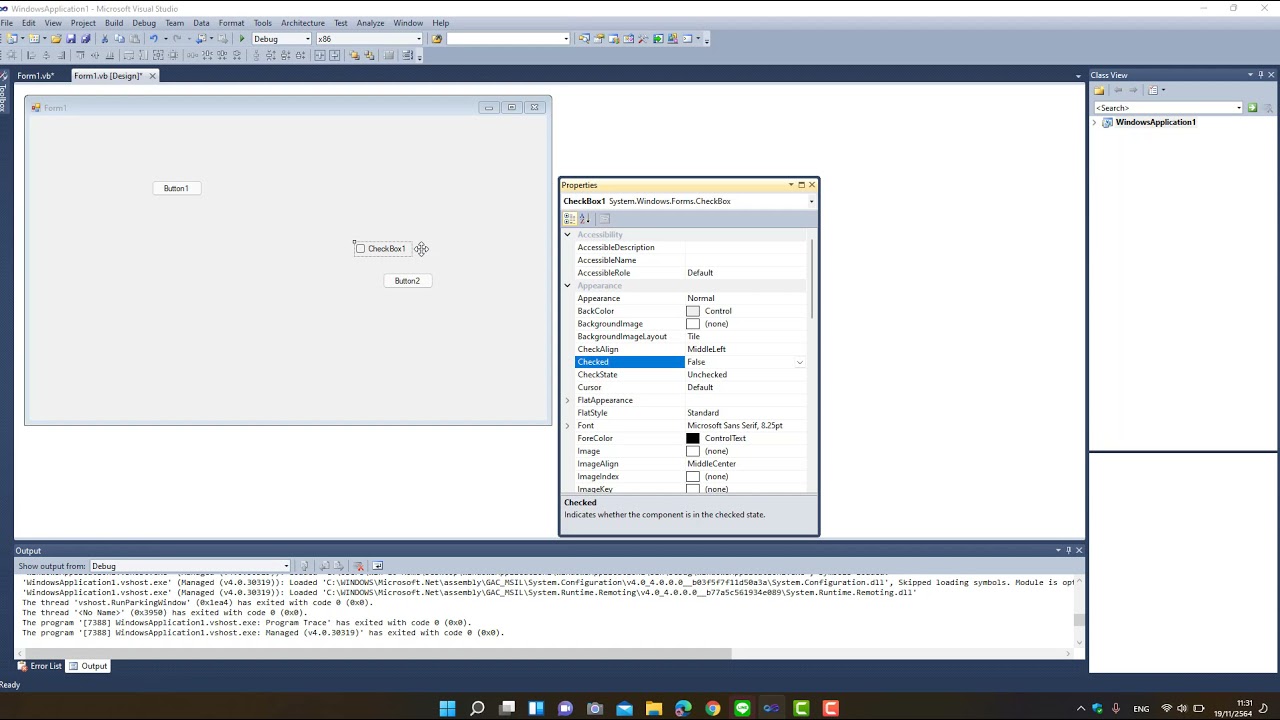Click Class View search input field

[x=1167, y=108]
